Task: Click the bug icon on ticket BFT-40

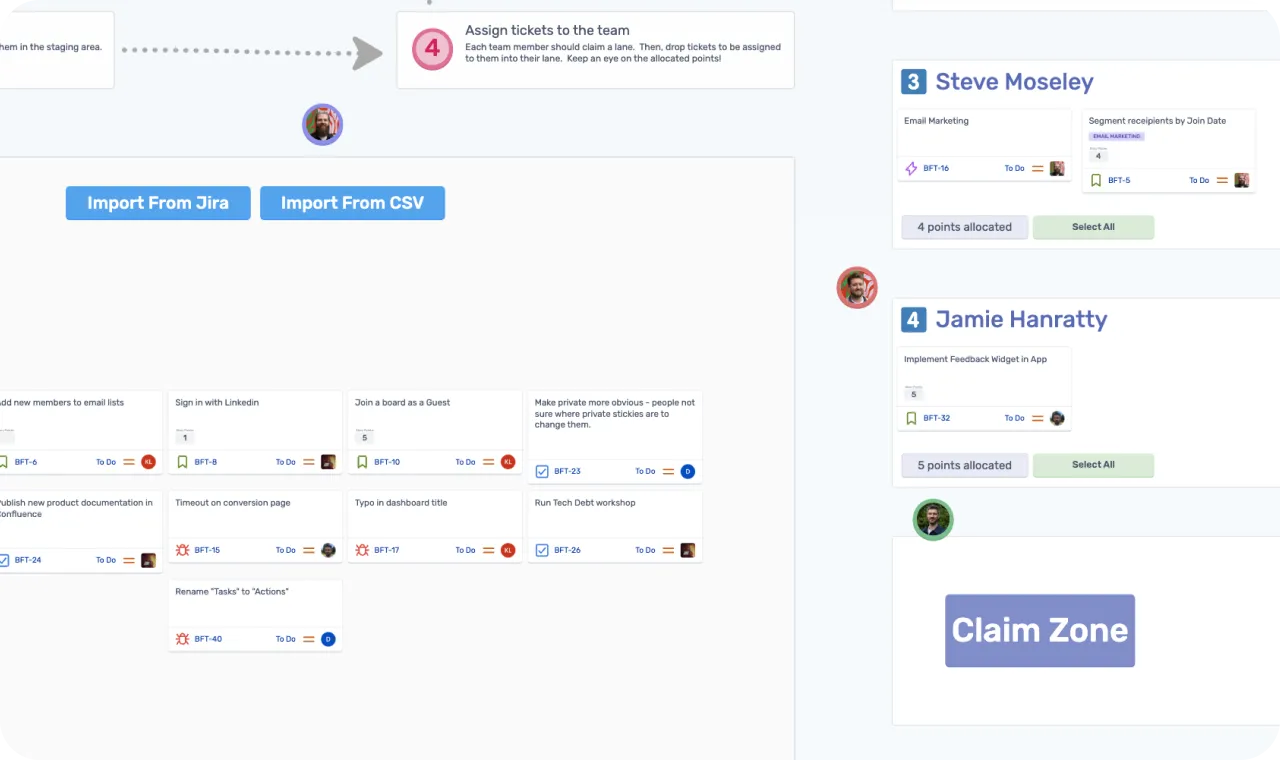Action: pos(182,639)
